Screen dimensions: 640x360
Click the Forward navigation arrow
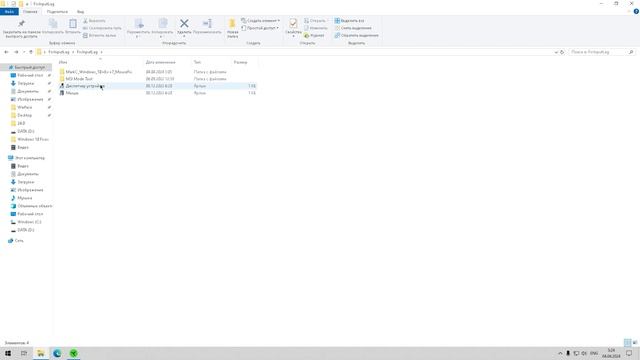(16, 52)
